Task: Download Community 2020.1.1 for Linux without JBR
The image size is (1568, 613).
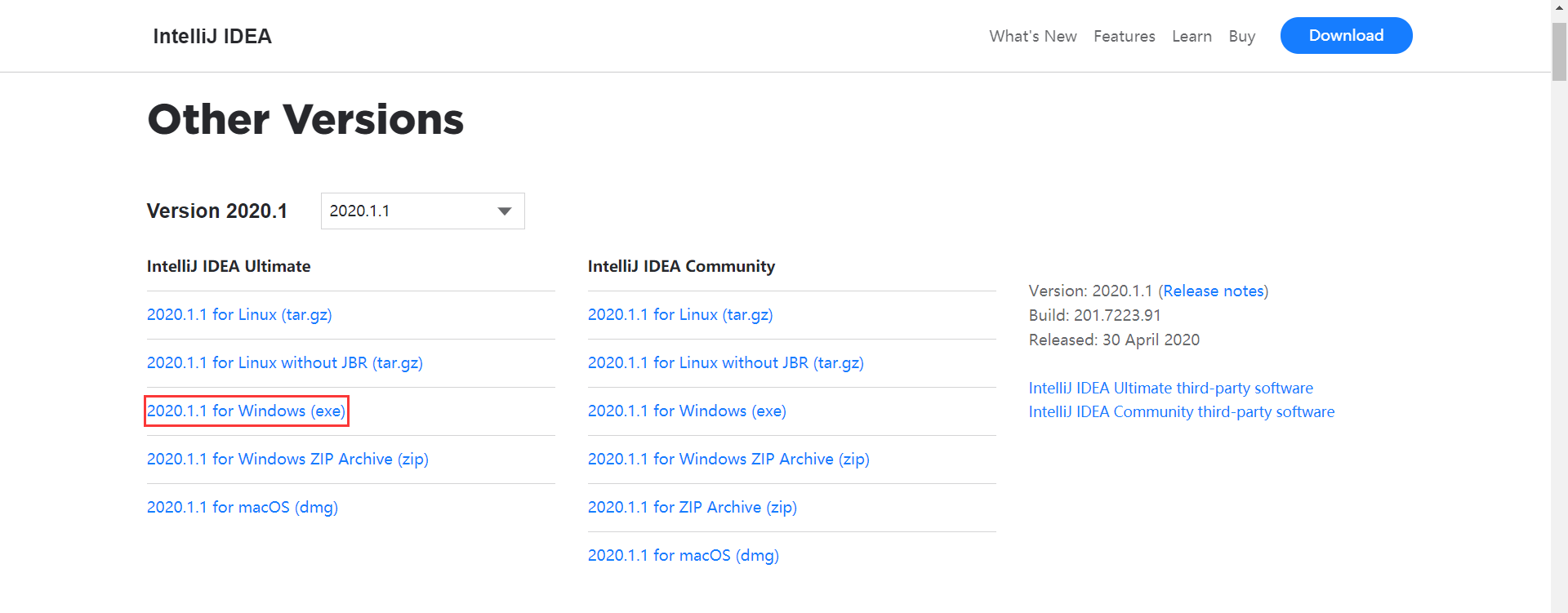Action: tap(726, 362)
